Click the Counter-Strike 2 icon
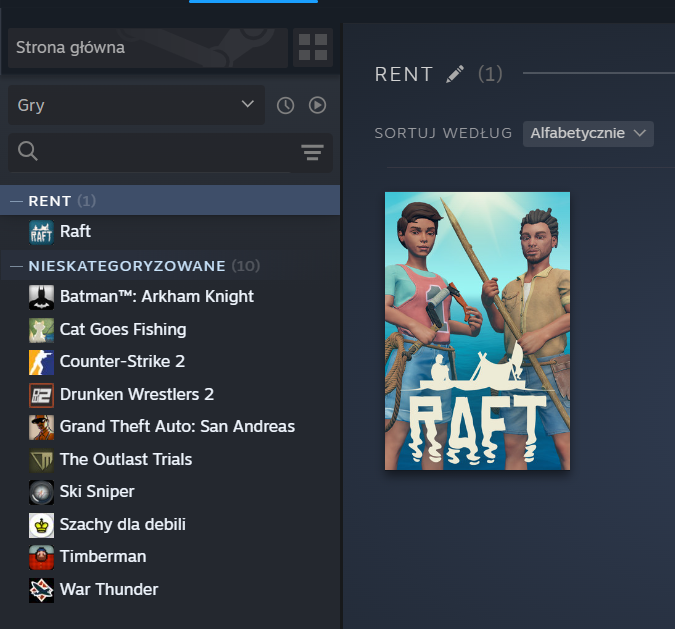The image size is (675, 629). (41, 363)
